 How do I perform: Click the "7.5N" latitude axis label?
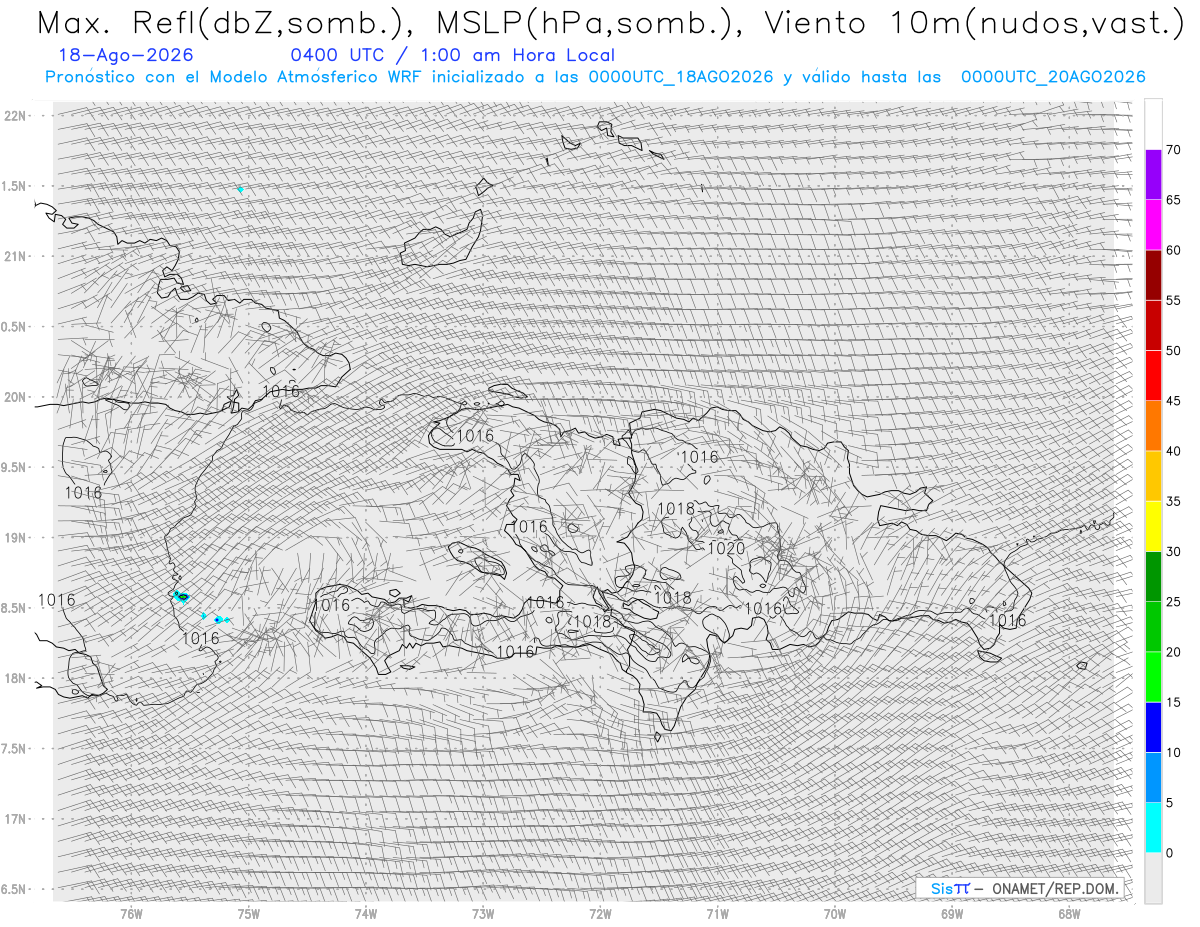tap(14, 749)
